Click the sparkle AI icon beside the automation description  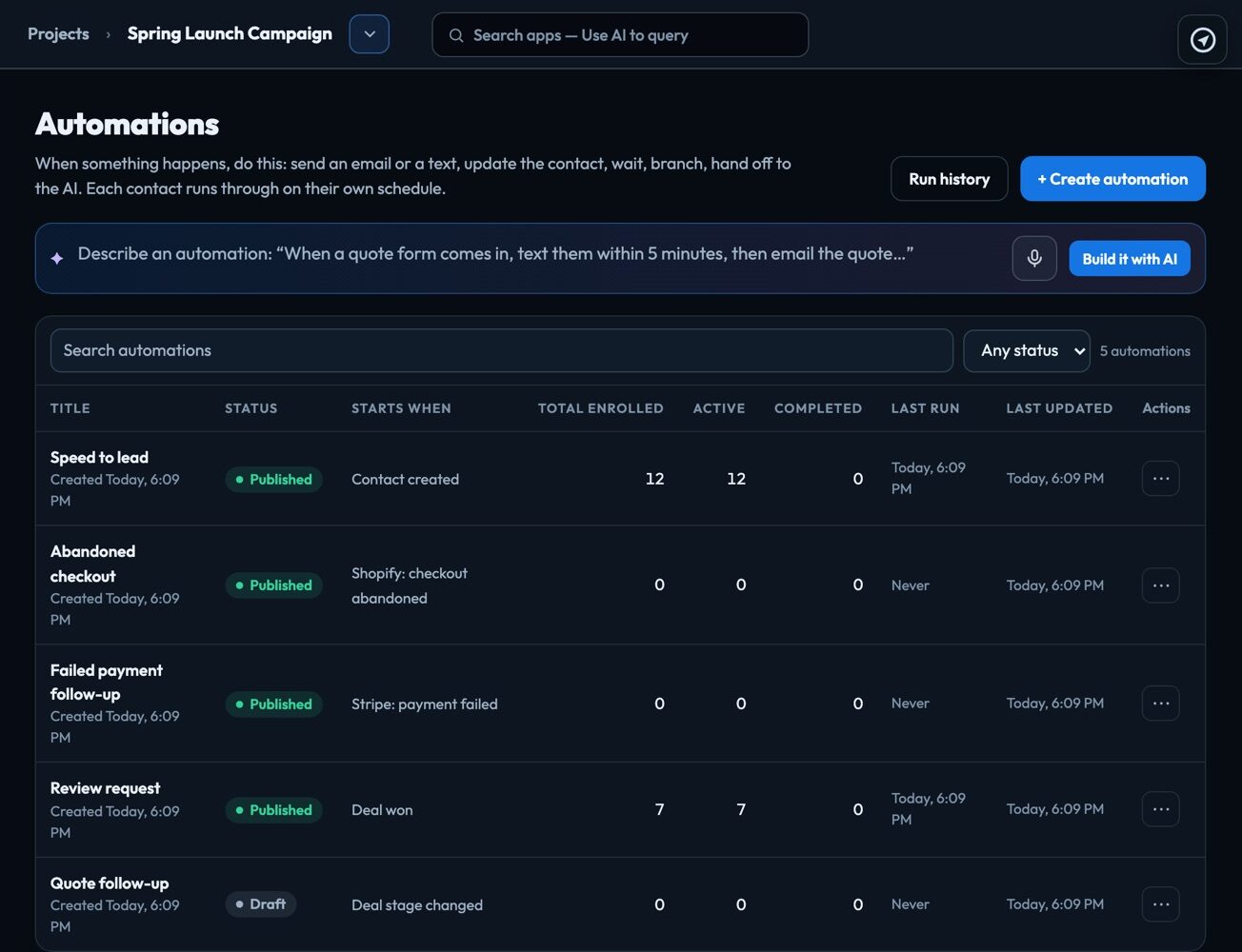57,258
